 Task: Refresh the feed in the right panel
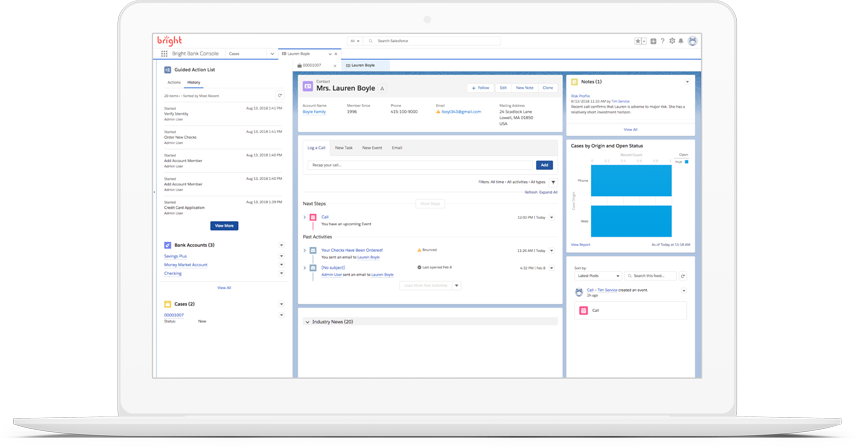[683, 276]
